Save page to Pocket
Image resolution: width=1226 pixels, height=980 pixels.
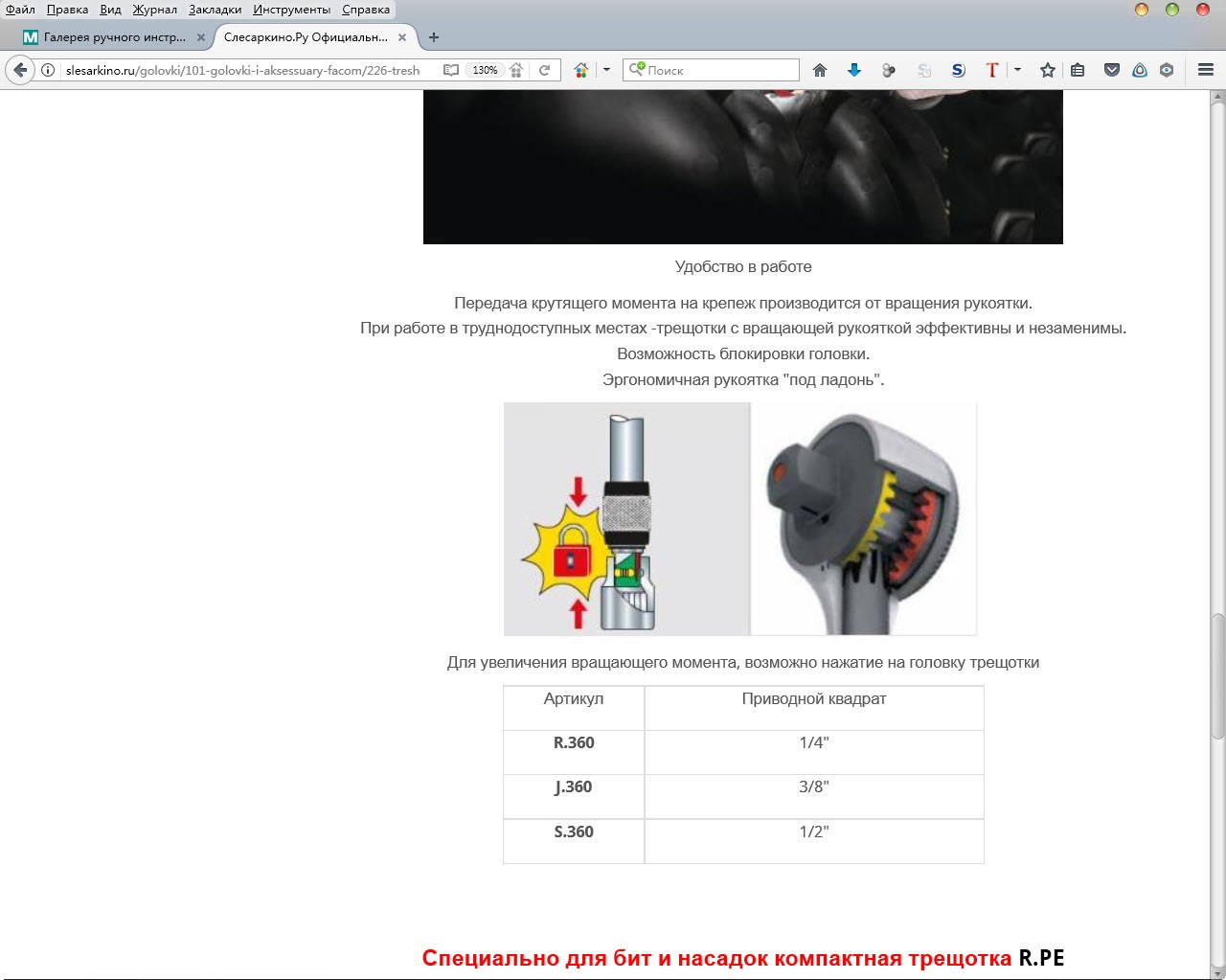(x=1112, y=70)
